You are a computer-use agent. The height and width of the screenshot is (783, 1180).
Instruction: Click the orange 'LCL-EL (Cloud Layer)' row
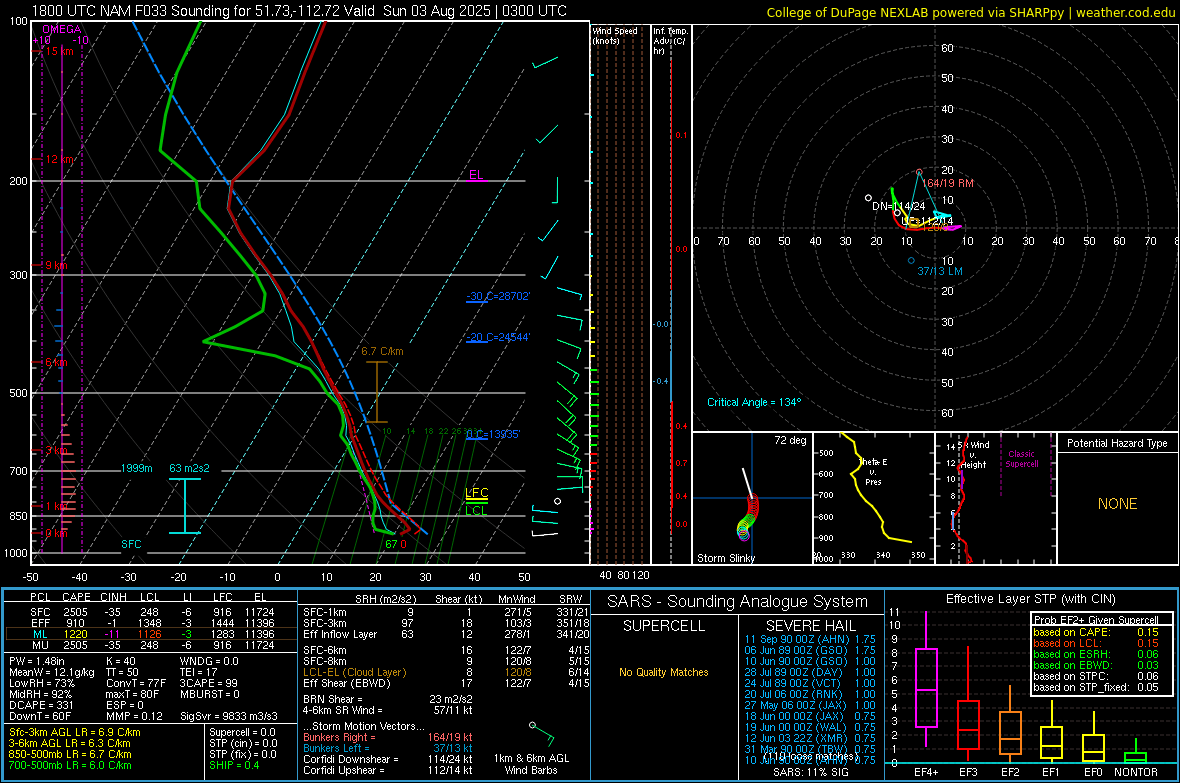(446, 672)
